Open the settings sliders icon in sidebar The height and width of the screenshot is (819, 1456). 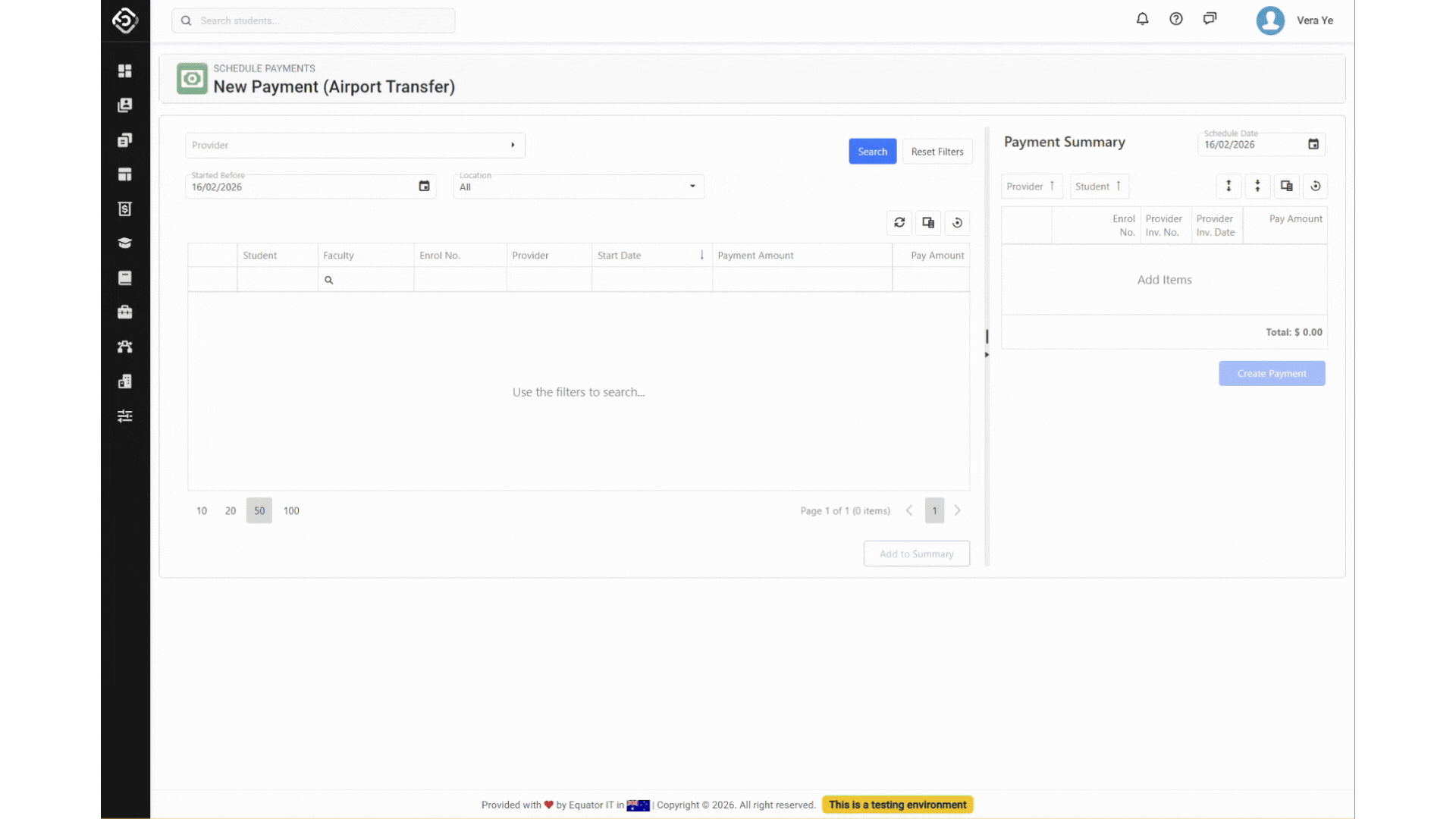125,416
